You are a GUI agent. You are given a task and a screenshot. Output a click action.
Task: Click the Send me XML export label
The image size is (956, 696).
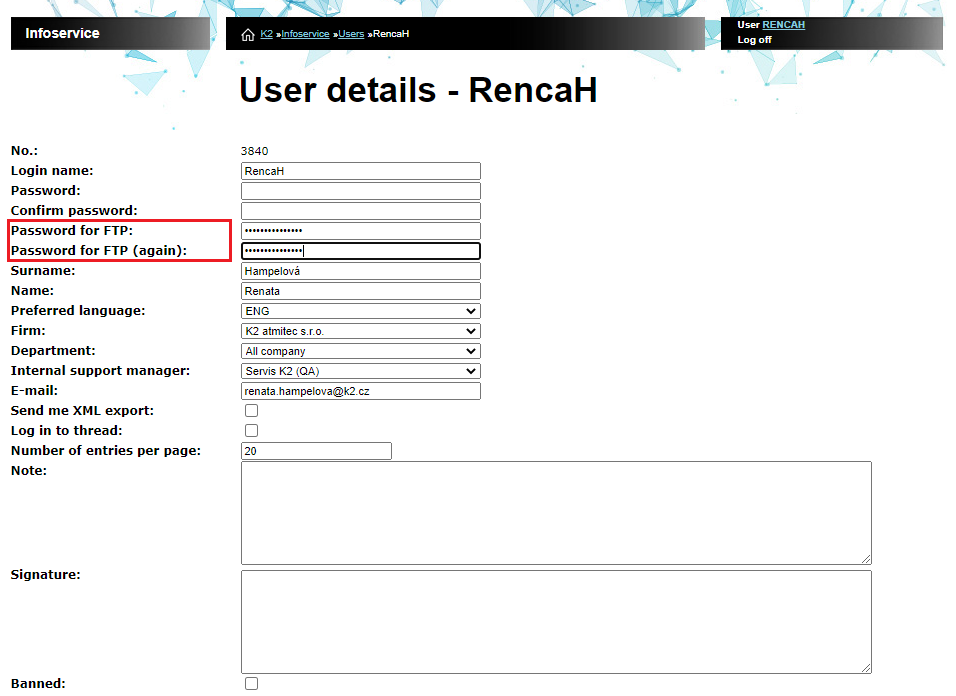pos(82,411)
